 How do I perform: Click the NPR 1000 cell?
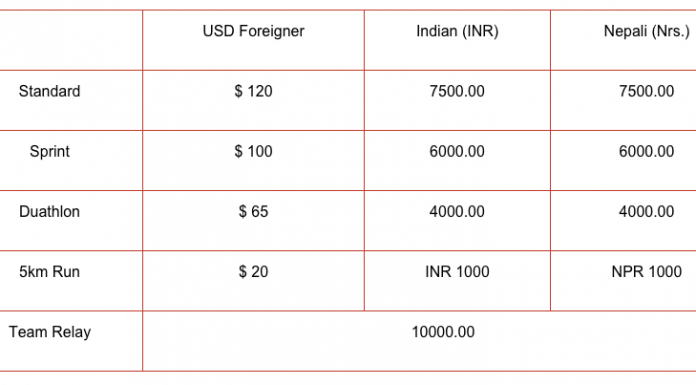[646, 272]
